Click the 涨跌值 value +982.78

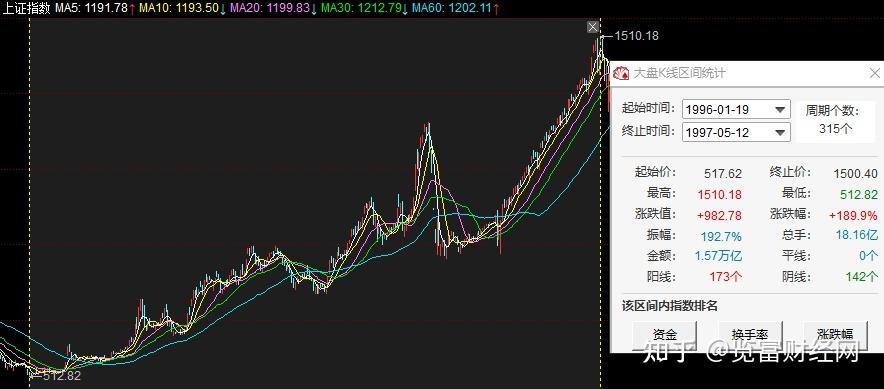(719, 215)
